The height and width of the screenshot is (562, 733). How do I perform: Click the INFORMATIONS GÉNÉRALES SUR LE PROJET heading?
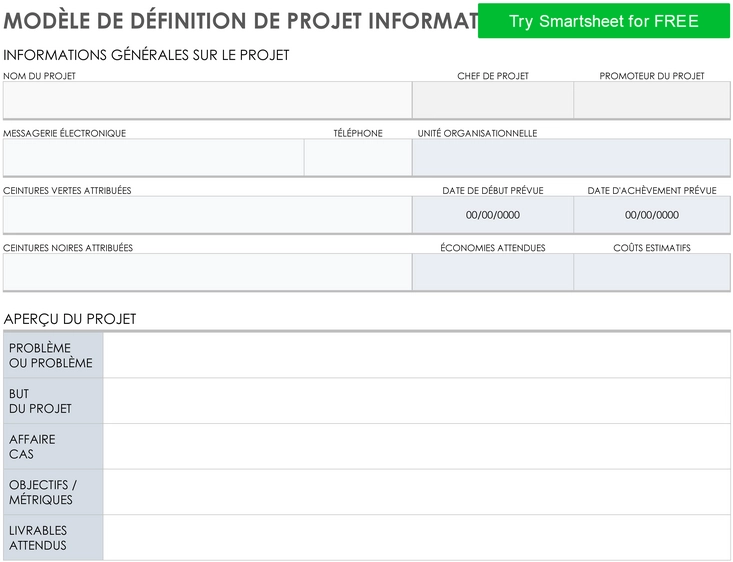click(x=146, y=55)
